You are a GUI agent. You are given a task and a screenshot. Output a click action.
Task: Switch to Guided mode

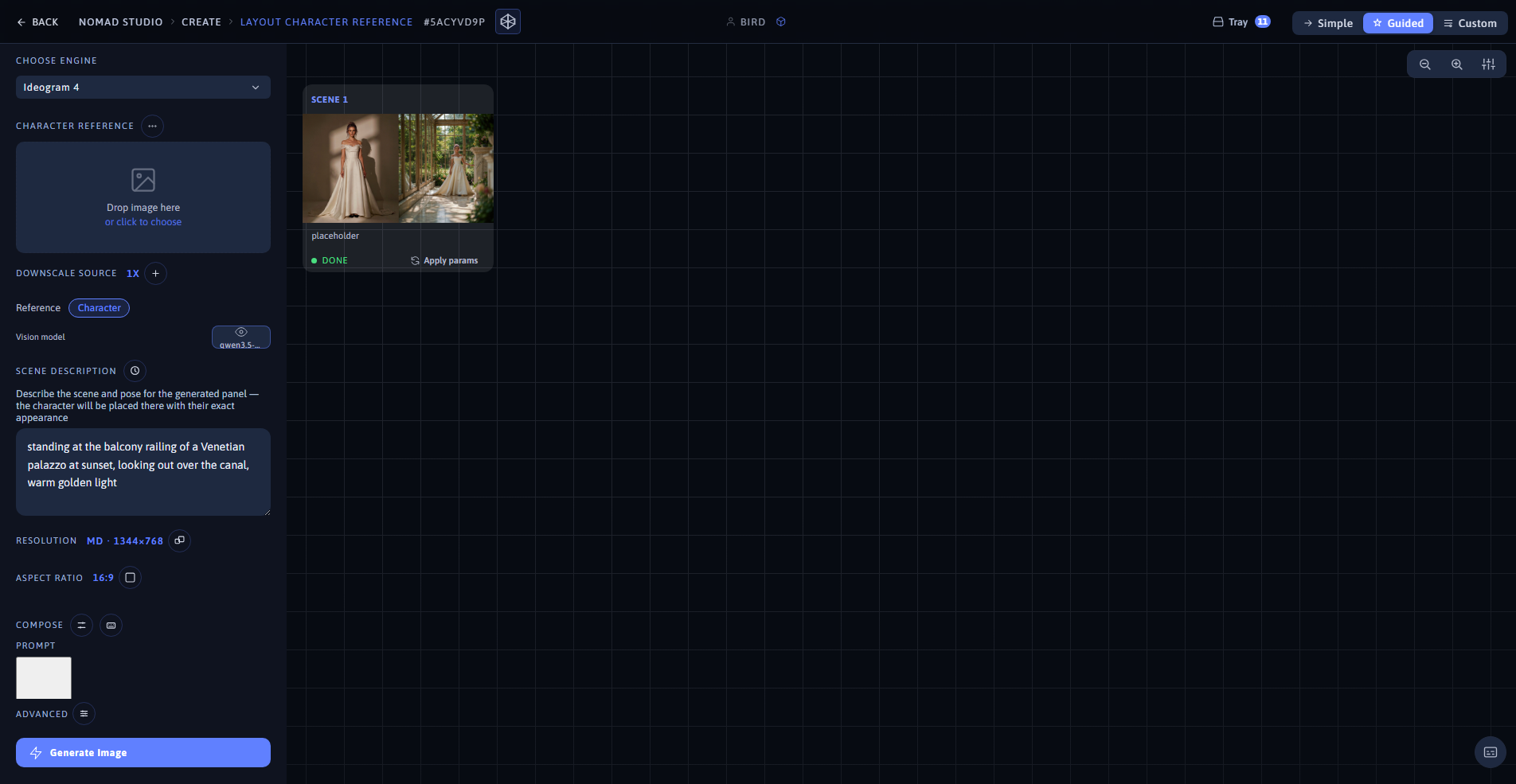[1398, 23]
